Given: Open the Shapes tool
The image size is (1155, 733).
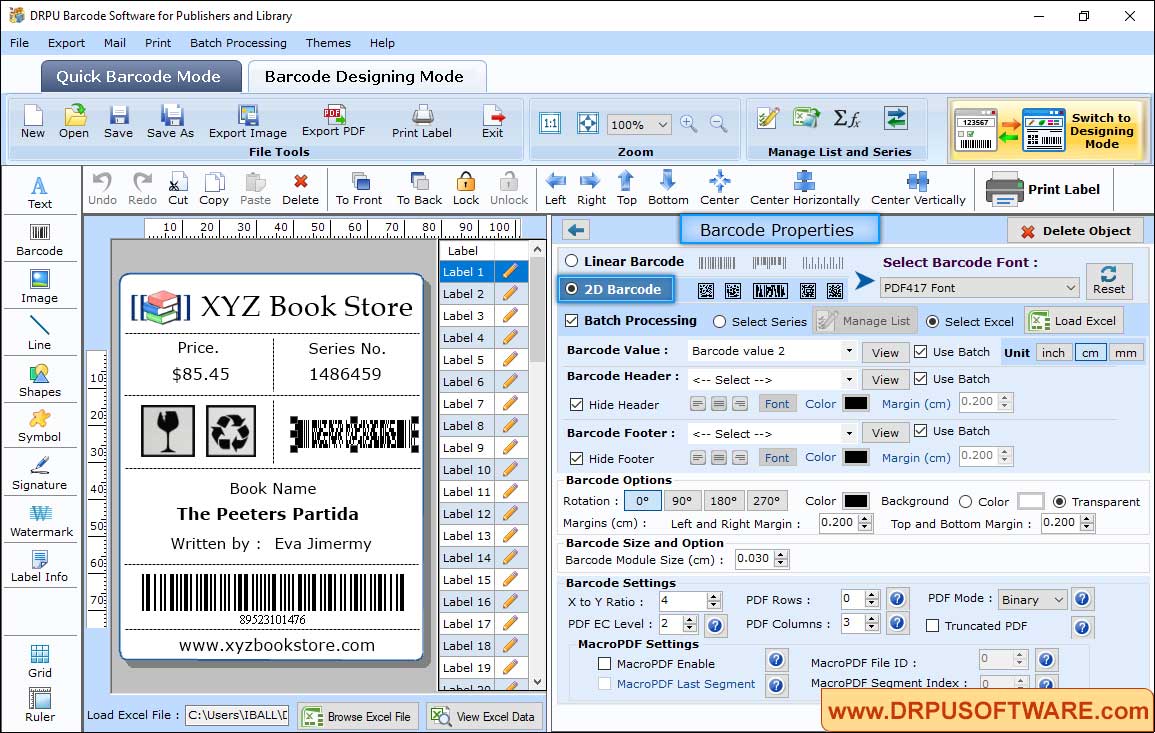Looking at the screenshot, I should click(x=39, y=380).
